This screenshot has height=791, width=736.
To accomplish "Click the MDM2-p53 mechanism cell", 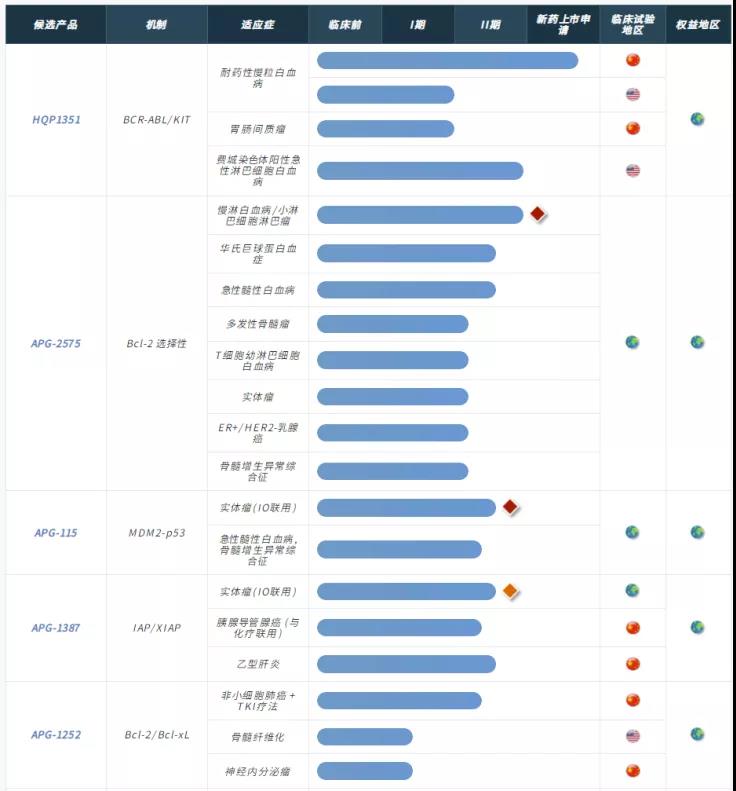I will [x=157, y=533].
